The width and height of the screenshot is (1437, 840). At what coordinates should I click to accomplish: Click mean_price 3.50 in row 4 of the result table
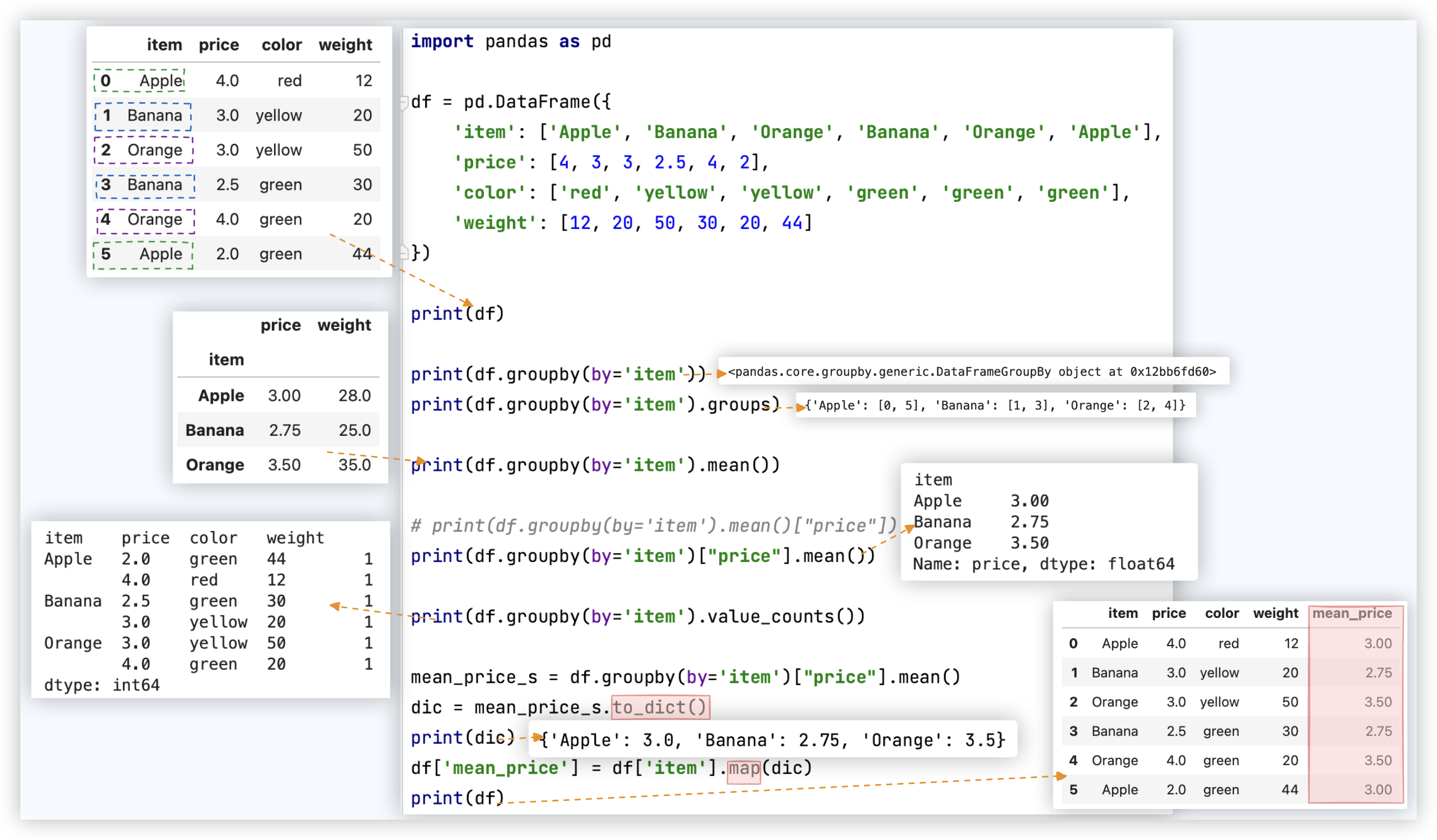tap(1378, 761)
